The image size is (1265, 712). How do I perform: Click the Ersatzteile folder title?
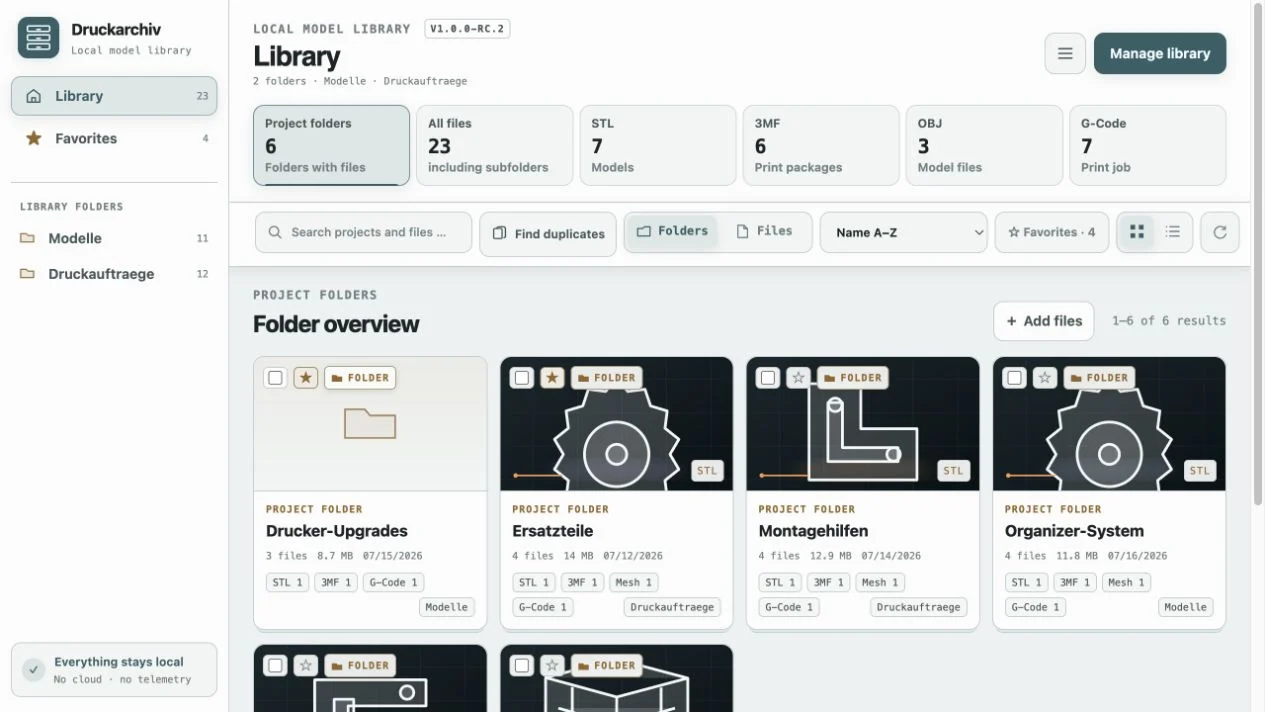pyautogui.click(x=553, y=531)
